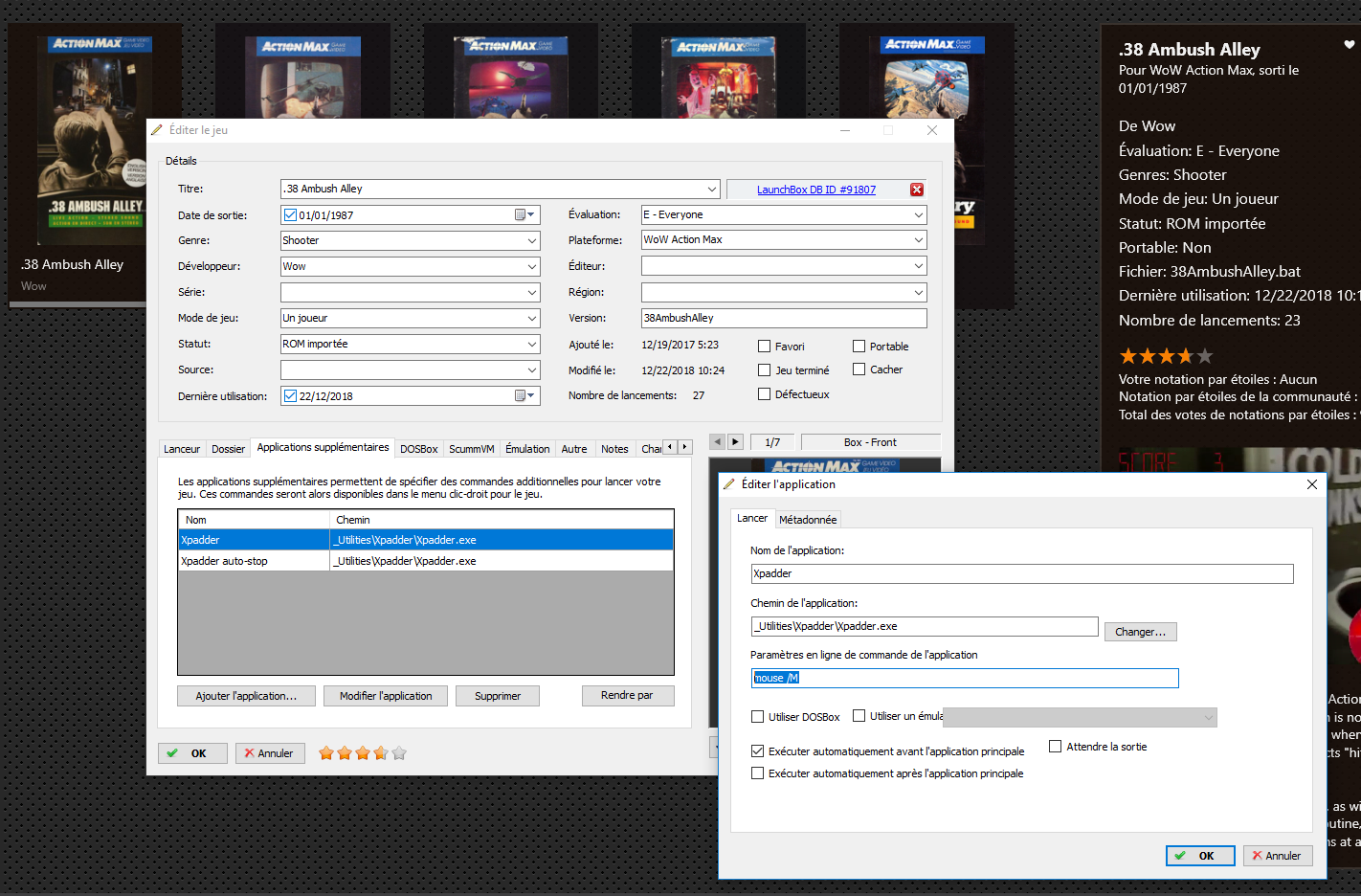Click the command-line parameters field
1361x896 pixels.
[965, 678]
